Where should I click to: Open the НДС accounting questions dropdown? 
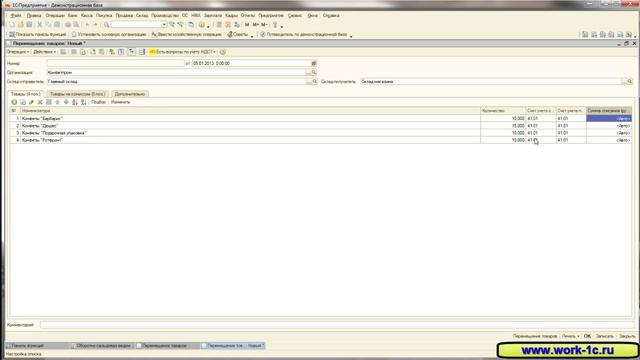(x=182, y=52)
